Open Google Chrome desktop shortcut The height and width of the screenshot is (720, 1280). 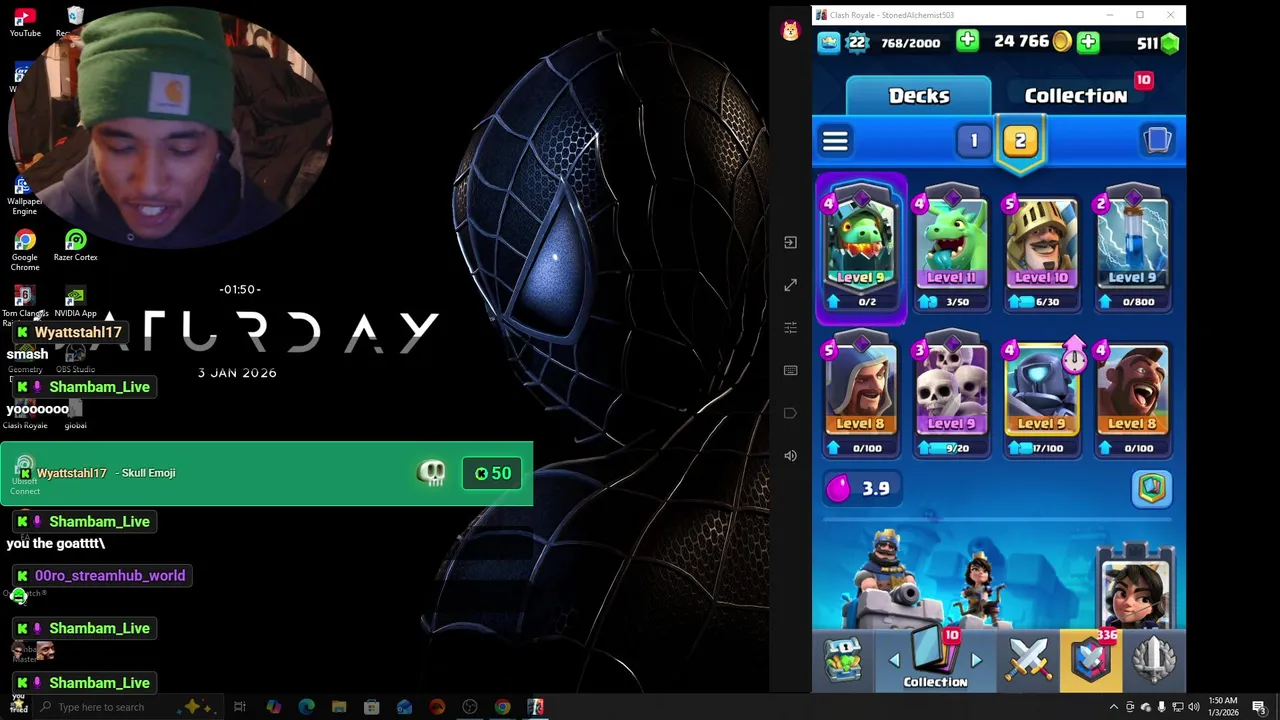tap(25, 250)
